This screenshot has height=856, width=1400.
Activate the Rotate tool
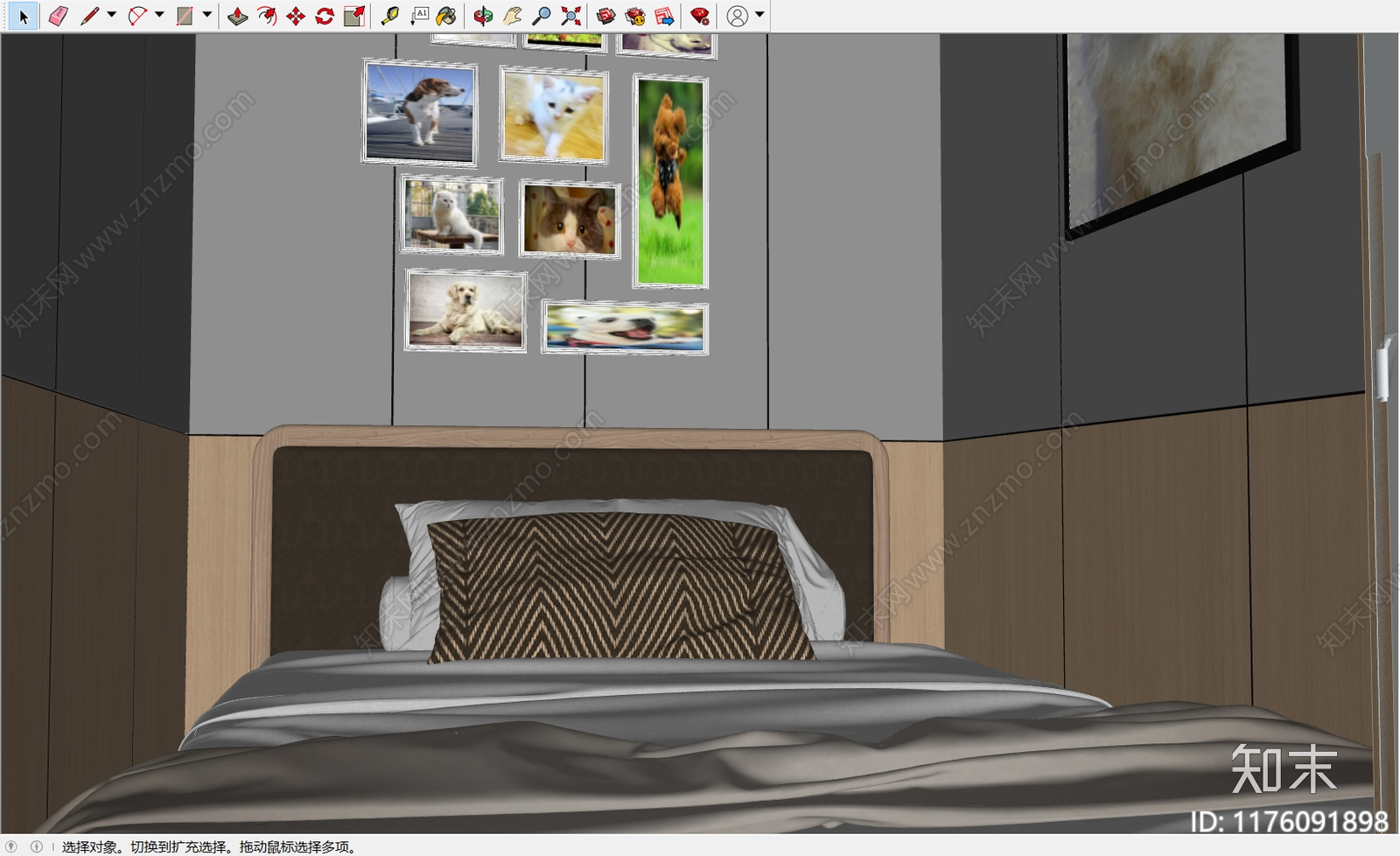point(325,16)
